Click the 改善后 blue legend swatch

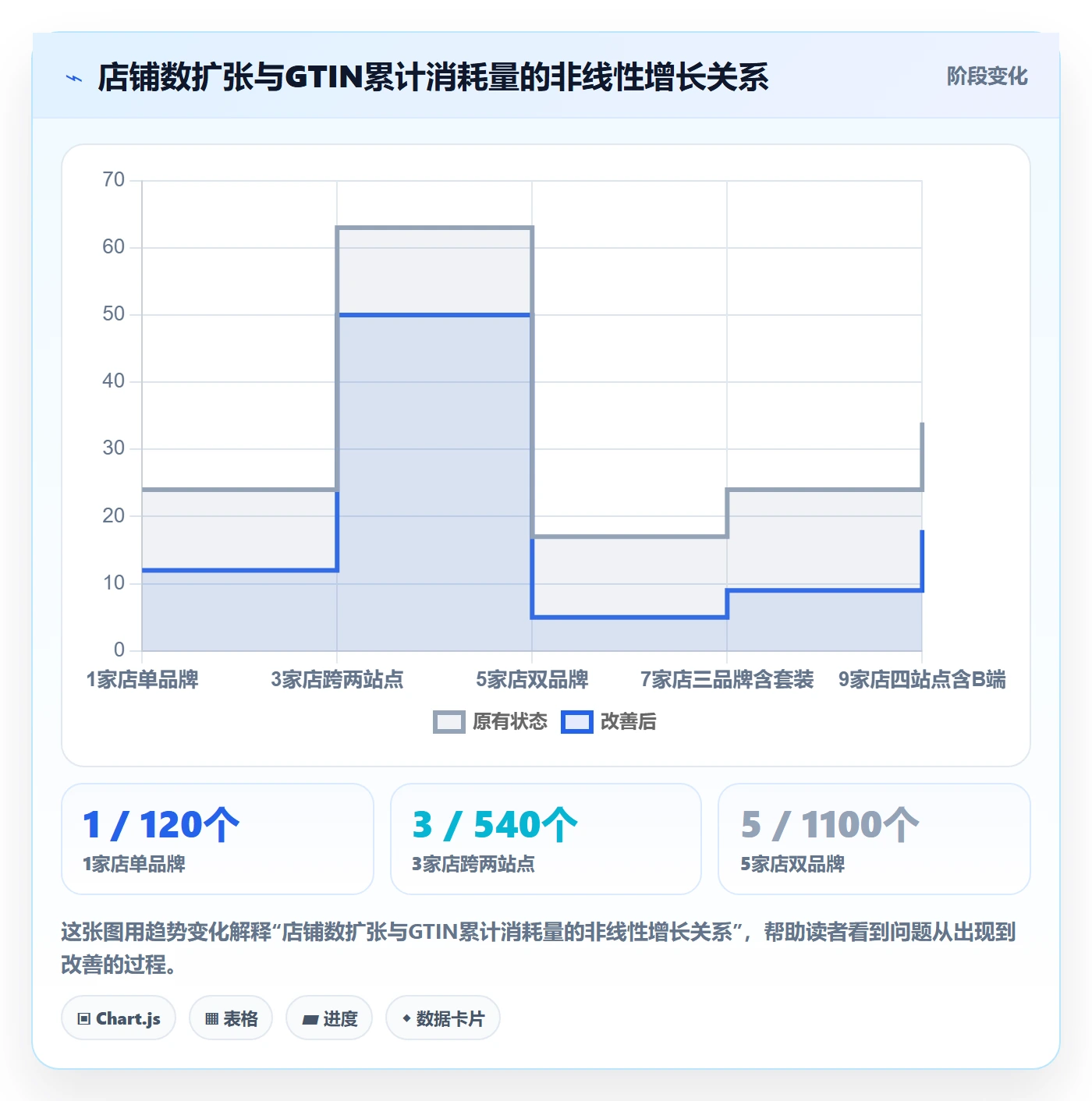577,722
